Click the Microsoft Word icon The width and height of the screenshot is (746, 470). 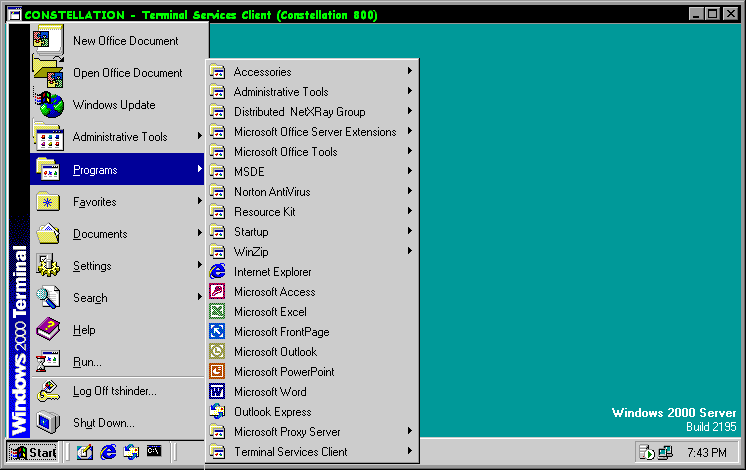(x=217, y=392)
